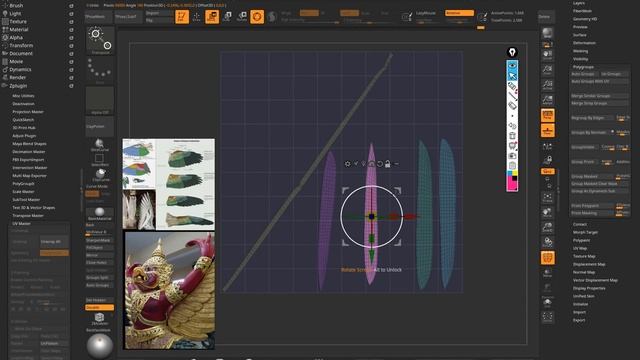Click the ZModeler brush icon
This screenshot has height=360, width=640.
[100, 319]
